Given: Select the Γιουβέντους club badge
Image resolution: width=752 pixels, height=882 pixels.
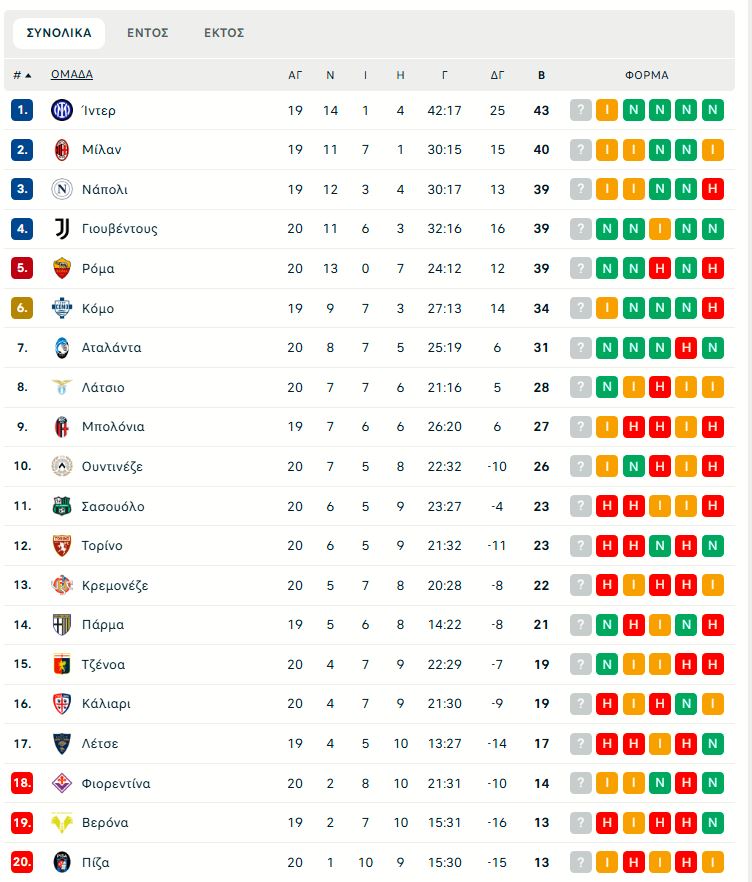Looking at the screenshot, I should coord(62,228).
